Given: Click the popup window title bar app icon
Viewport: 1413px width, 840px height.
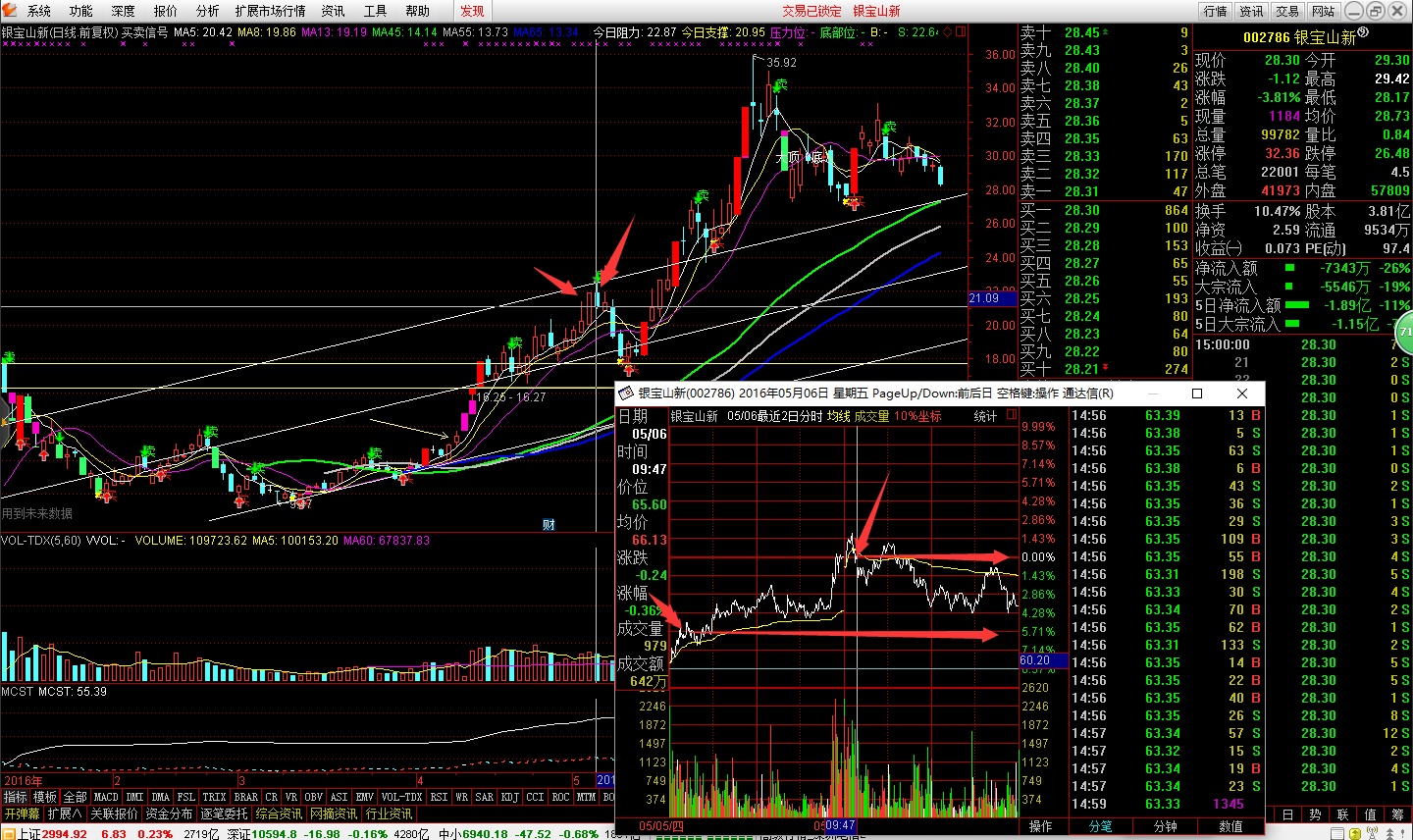Looking at the screenshot, I should pos(626,394).
